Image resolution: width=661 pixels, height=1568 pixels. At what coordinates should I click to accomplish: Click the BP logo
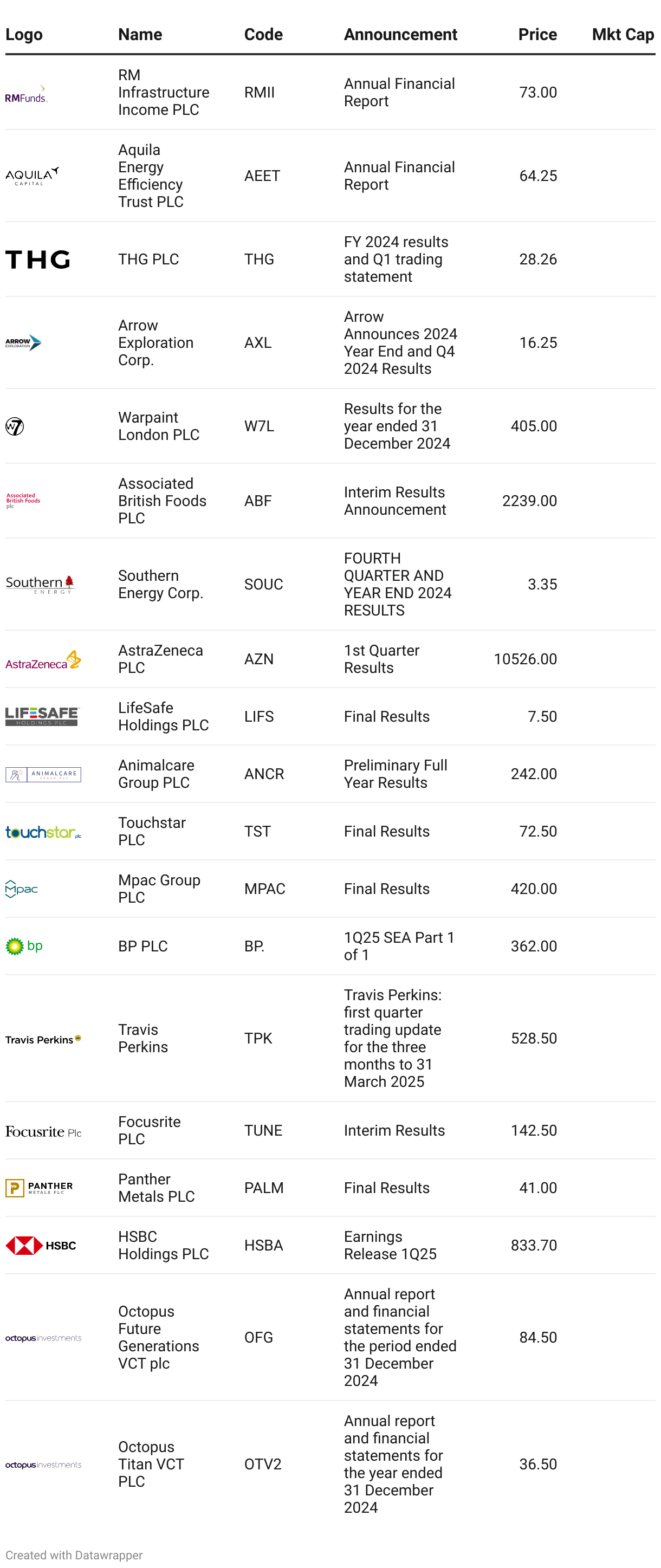coord(24,947)
